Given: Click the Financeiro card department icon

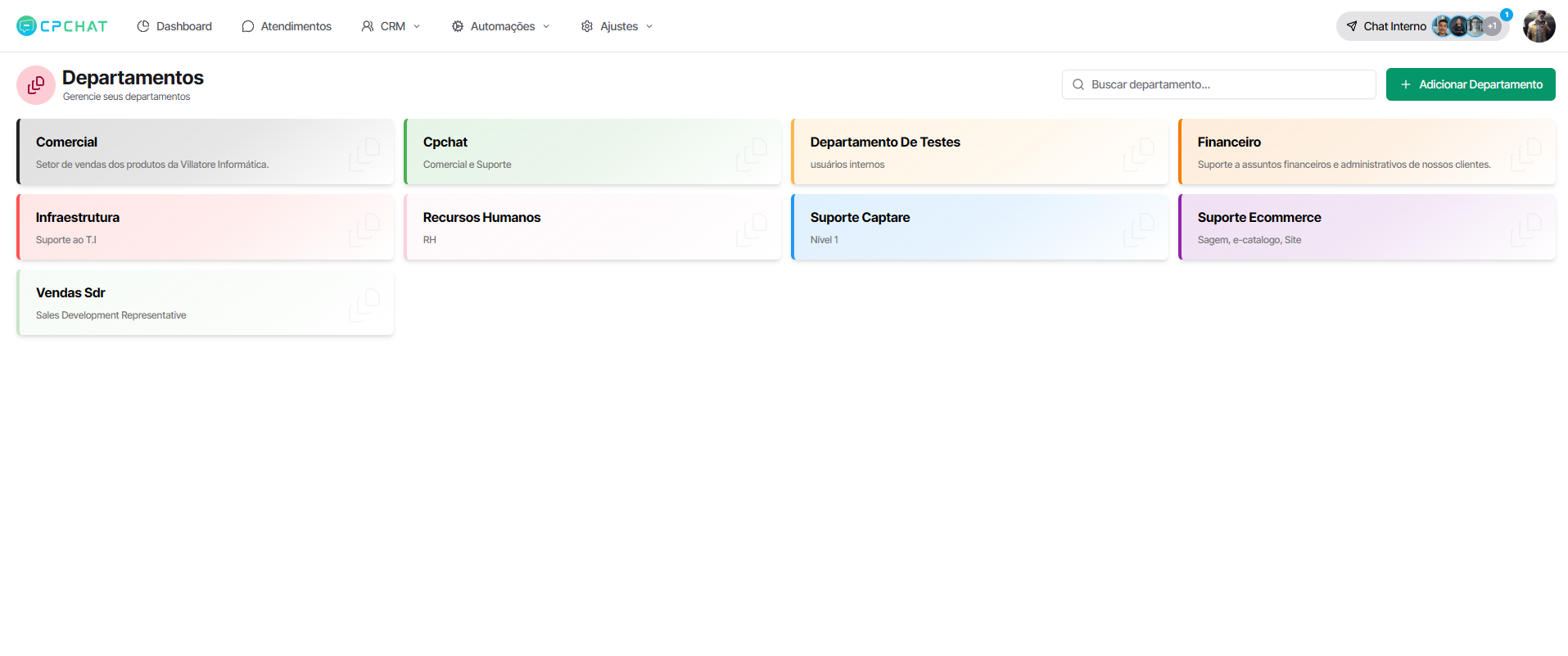Looking at the screenshot, I should [1526, 154].
